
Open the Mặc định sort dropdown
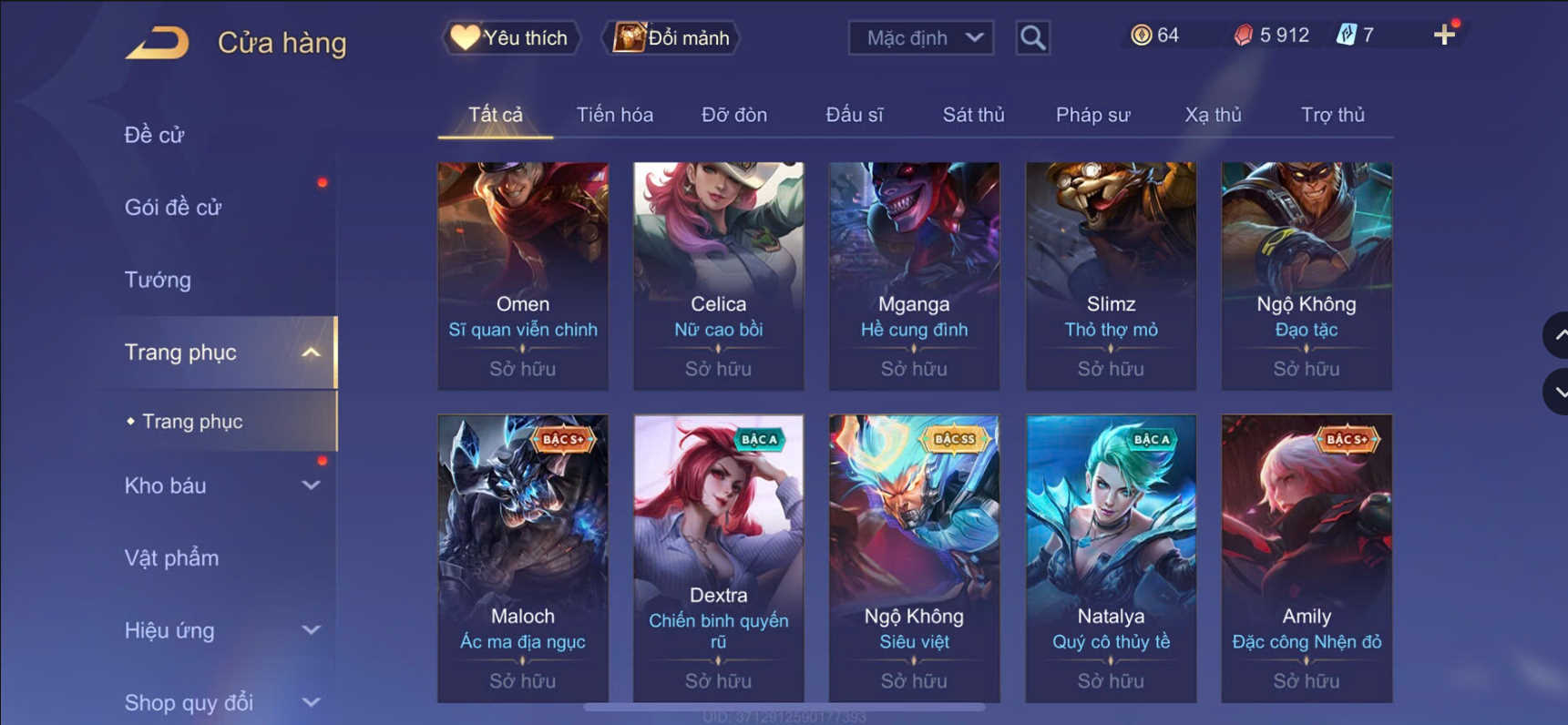point(921,38)
